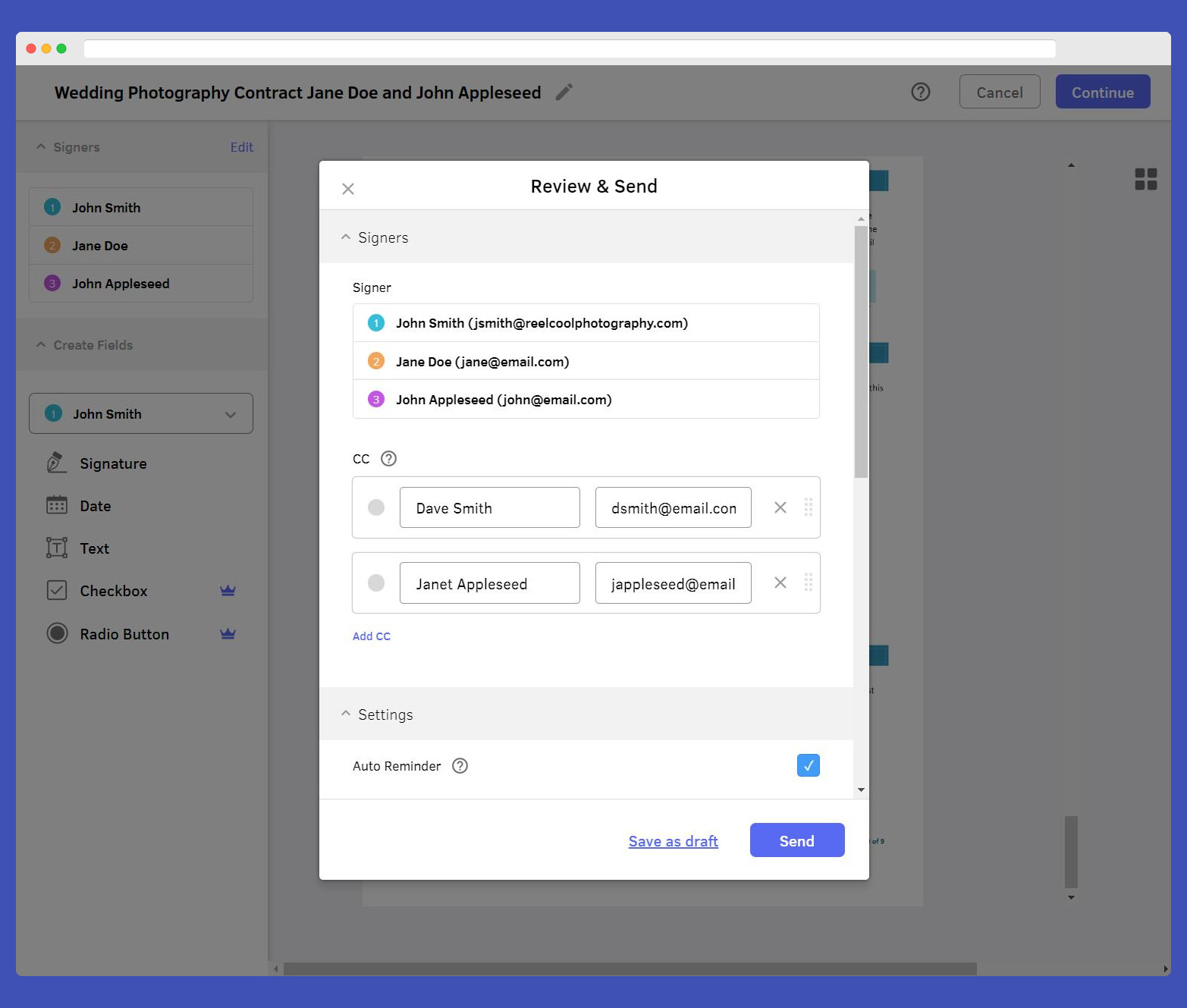Collapse the Settings section
Screen dimensions: 1187x1008
[346, 714]
